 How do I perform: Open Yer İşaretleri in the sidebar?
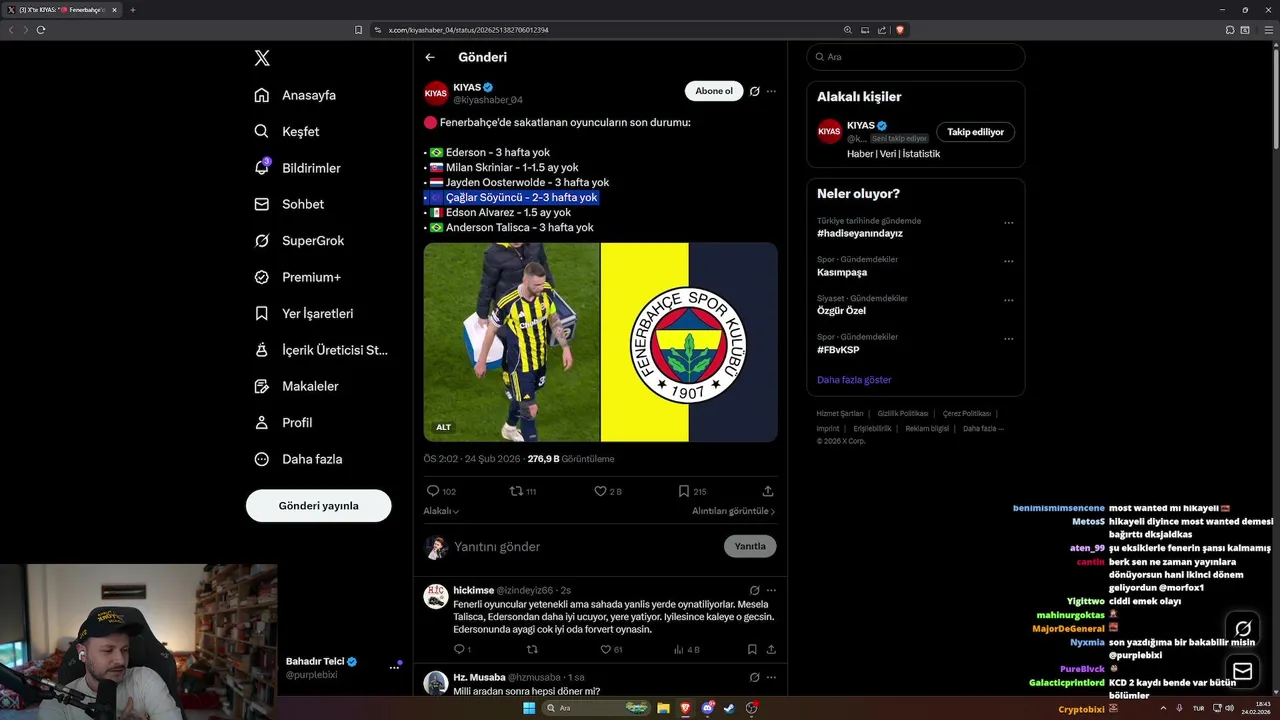[x=304, y=313]
